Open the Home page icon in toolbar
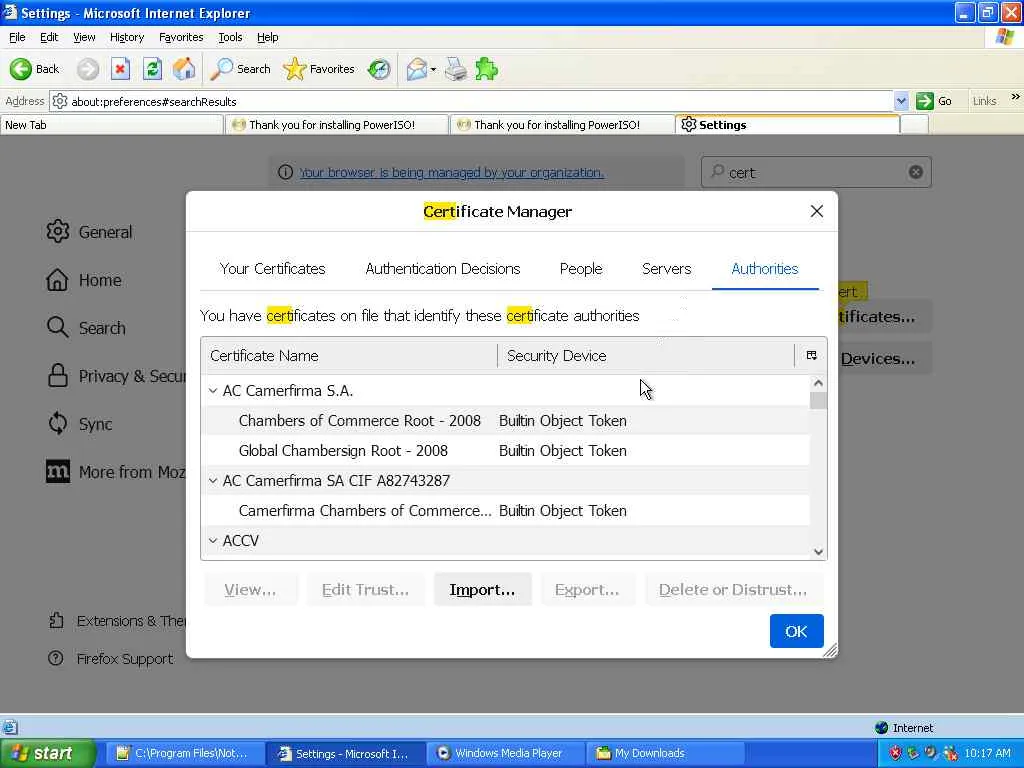Screen dimensions: 1024x768 (184, 69)
